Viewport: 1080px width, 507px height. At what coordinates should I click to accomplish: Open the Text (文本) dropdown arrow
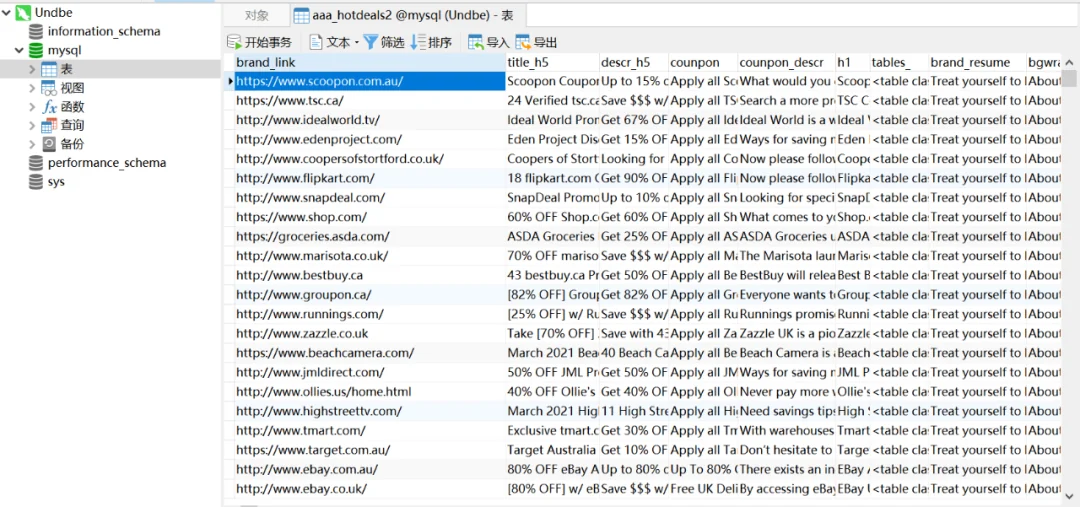pos(357,43)
